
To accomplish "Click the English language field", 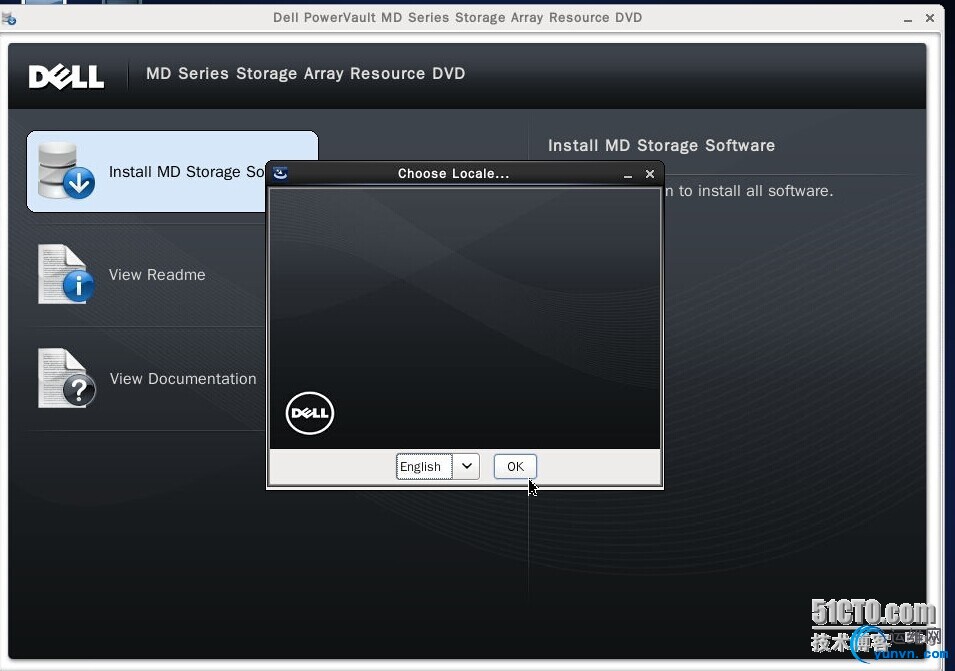I will 424,466.
